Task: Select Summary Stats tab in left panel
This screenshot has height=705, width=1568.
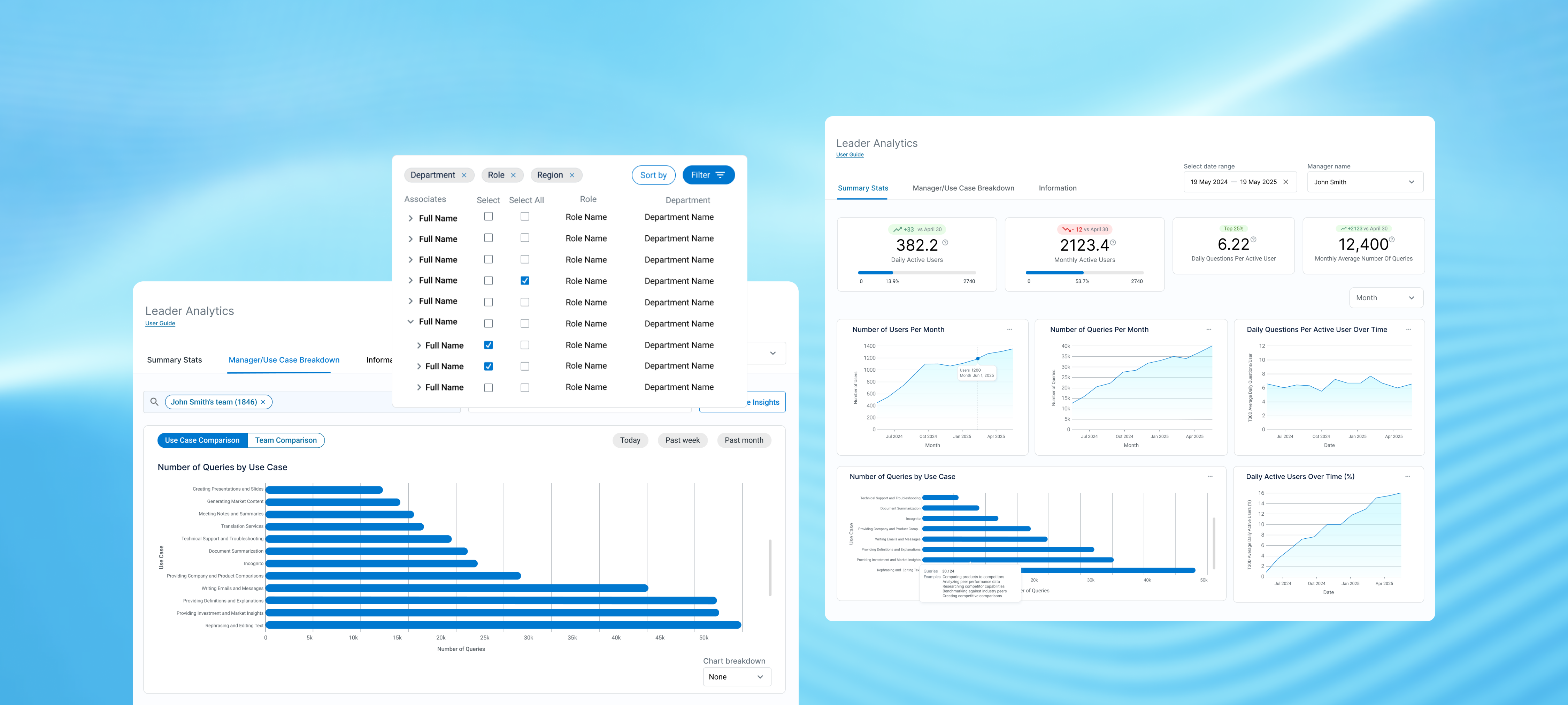Action: pyautogui.click(x=174, y=360)
